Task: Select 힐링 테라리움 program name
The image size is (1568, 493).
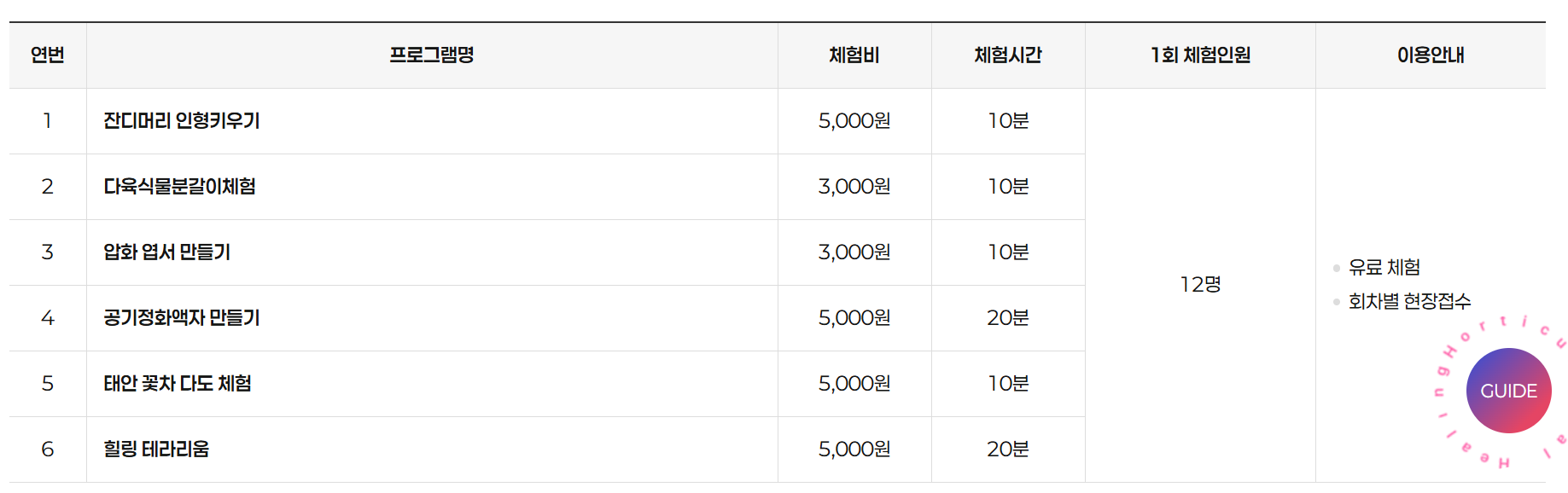Action: [156, 449]
